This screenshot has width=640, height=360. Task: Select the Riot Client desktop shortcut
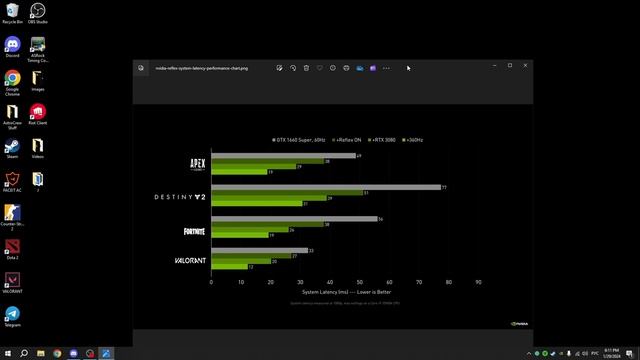(x=38, y=114)
